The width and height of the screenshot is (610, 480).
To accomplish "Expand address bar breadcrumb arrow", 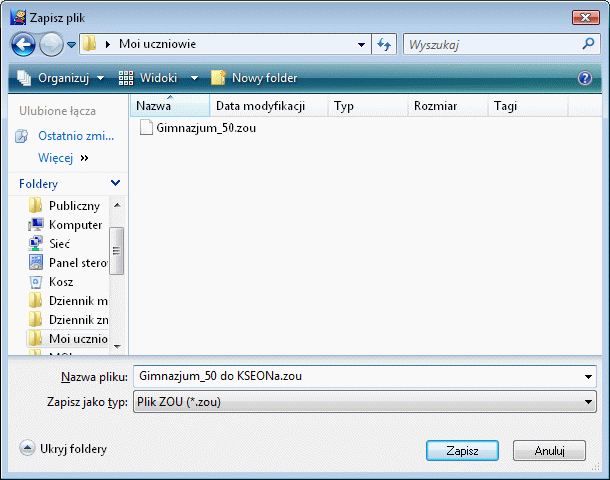I will pyautogui.click(x=108, y=44).
